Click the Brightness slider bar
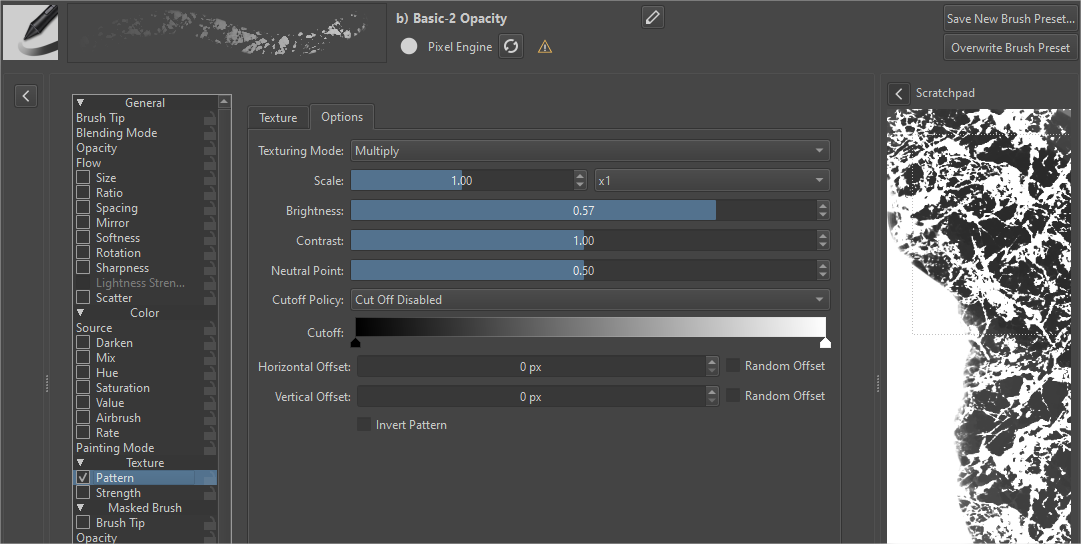 (x=582, y=211)
